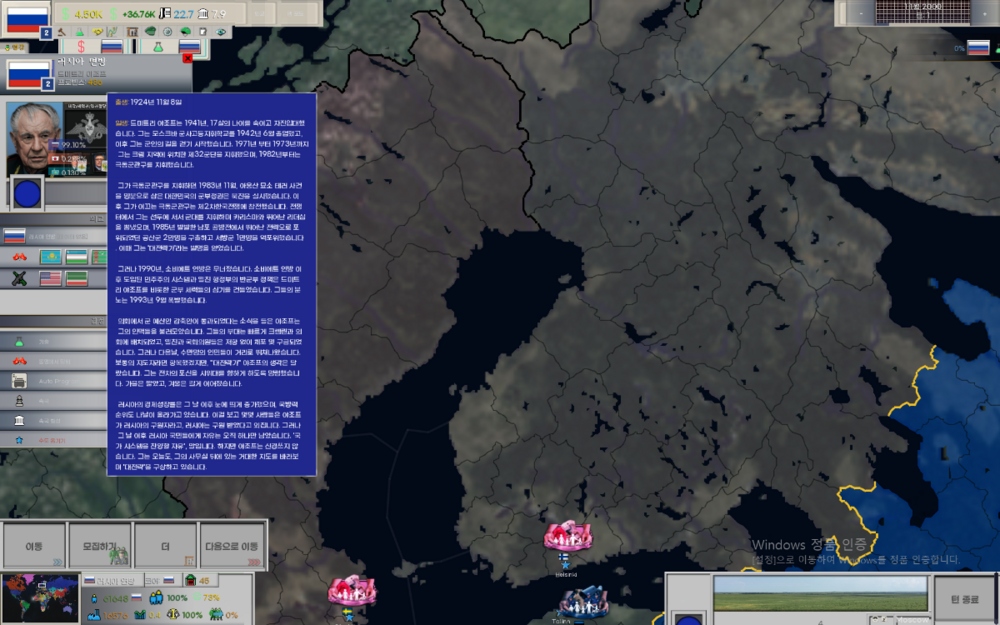Click the green house icon showing 45

[191, 580]
